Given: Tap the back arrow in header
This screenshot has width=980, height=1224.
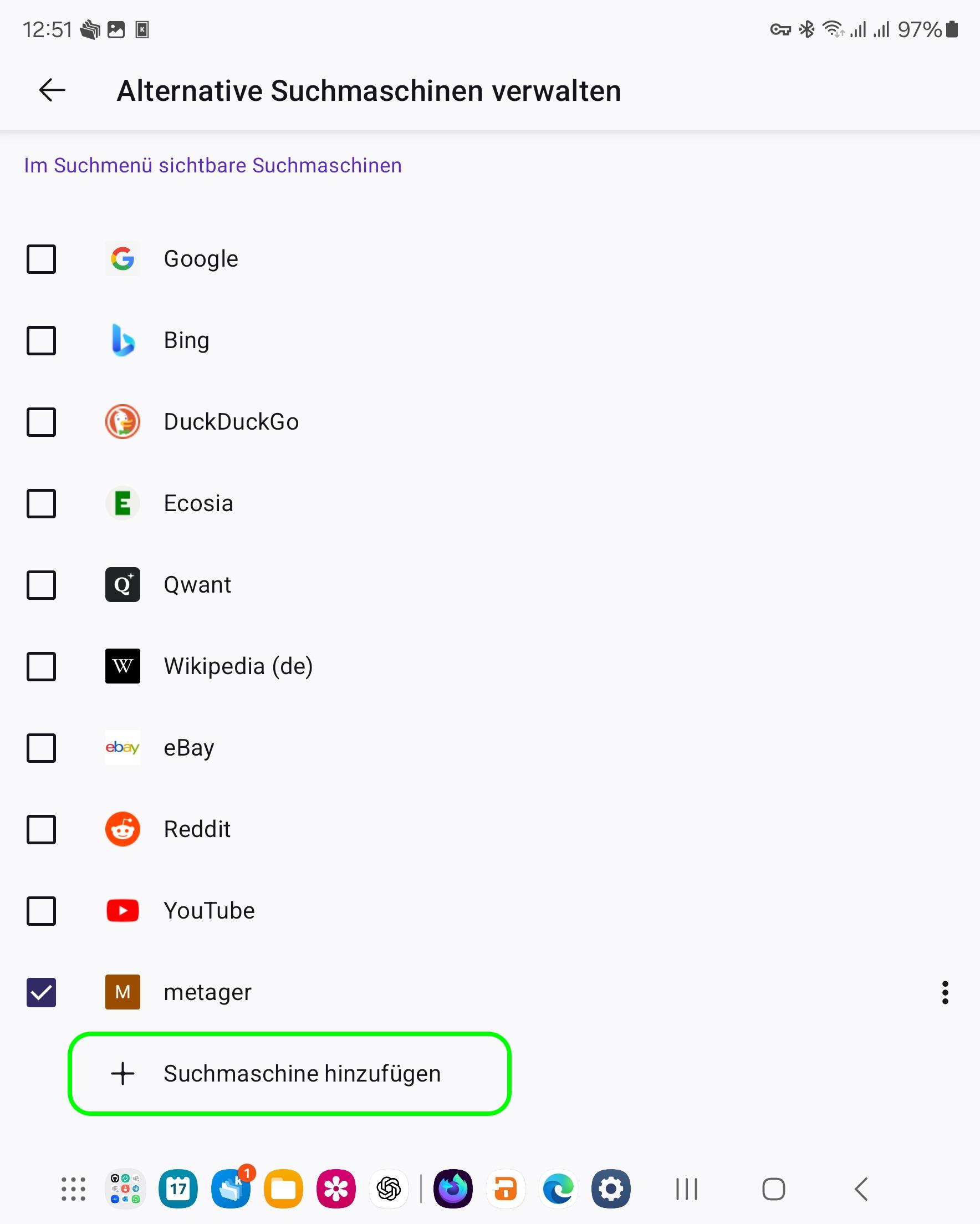Looking at the screenshot, I should click(52, 90).
